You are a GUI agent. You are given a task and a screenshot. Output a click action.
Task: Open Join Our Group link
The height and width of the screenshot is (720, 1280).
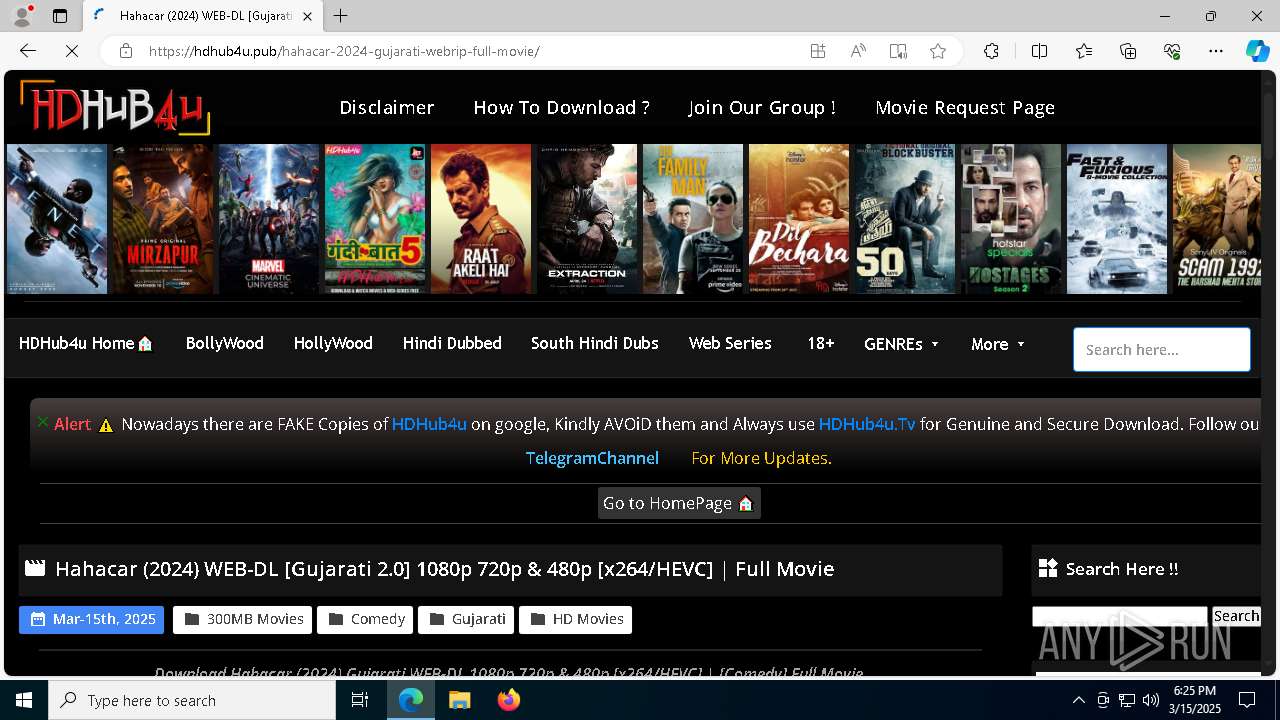pyautogui.click(x=762, y=107)
